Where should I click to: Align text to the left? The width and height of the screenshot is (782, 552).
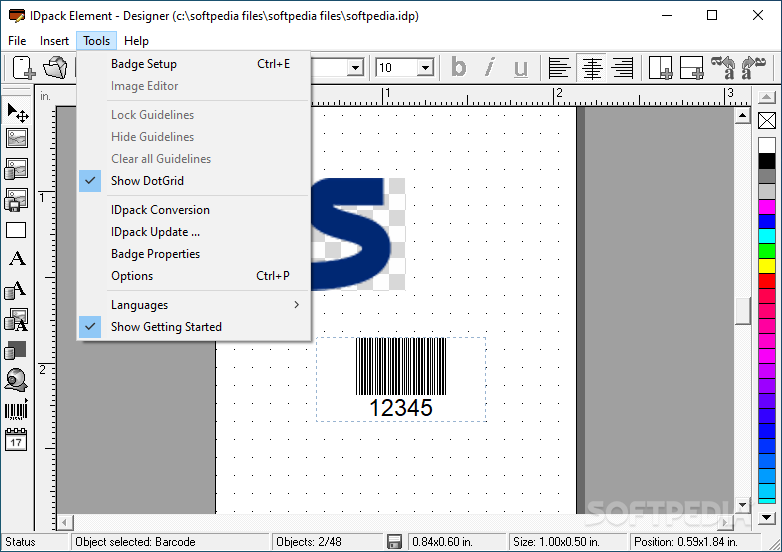(x=559, y=67)
